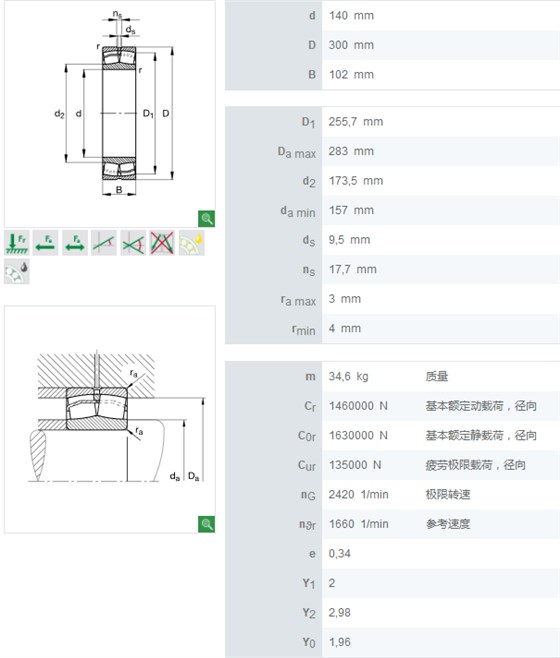Select the outer diameter value 300 mm
This screenshot has width=560, height=658.
351,45
